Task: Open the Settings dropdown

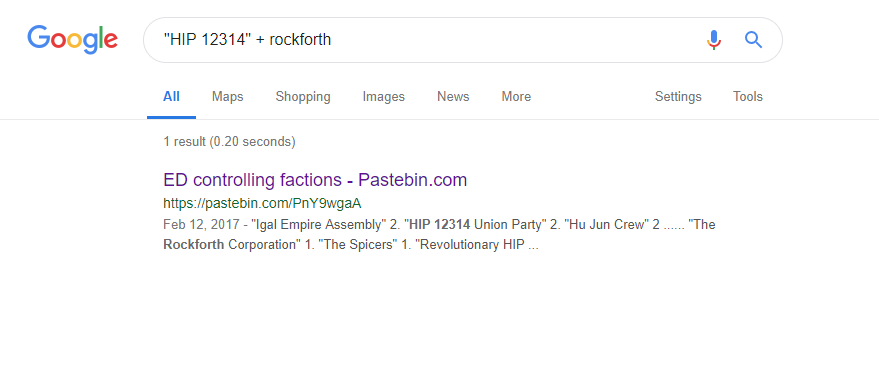Action: click(x=678, y=96)
